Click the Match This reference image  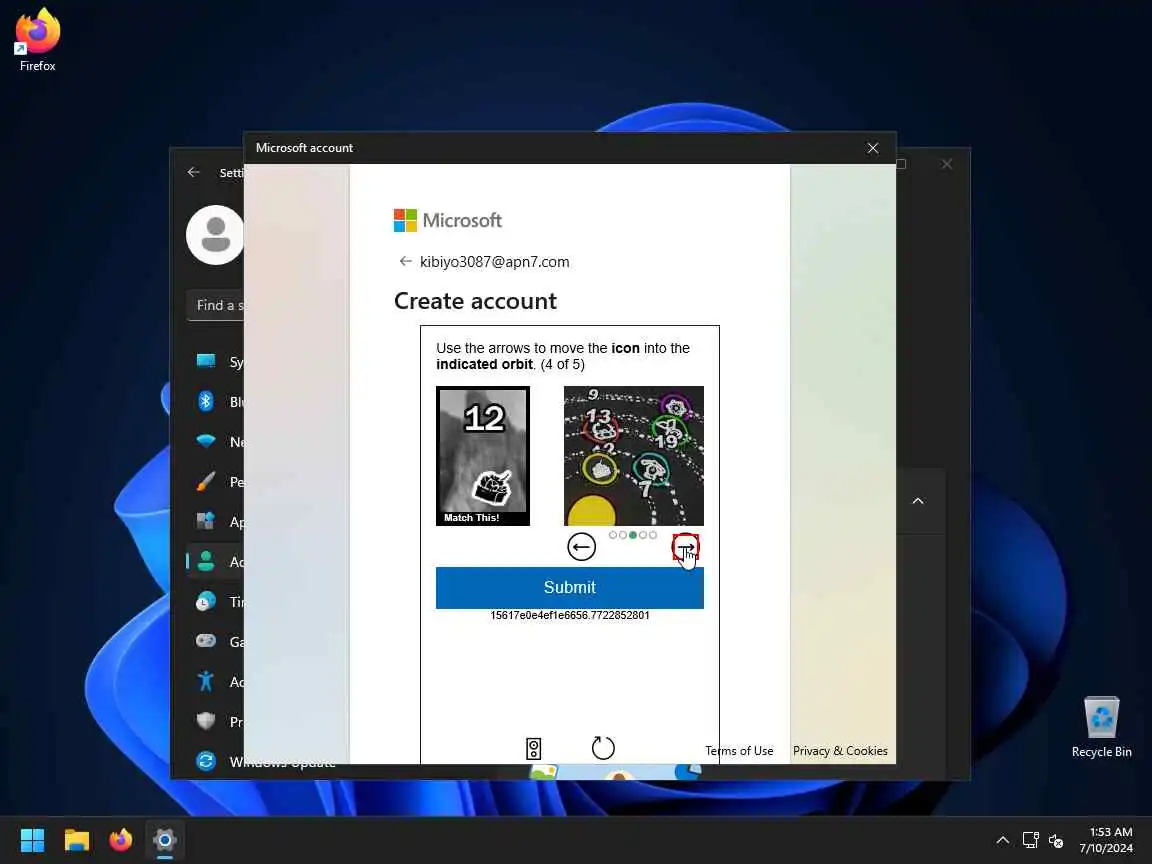click(483, 456)
